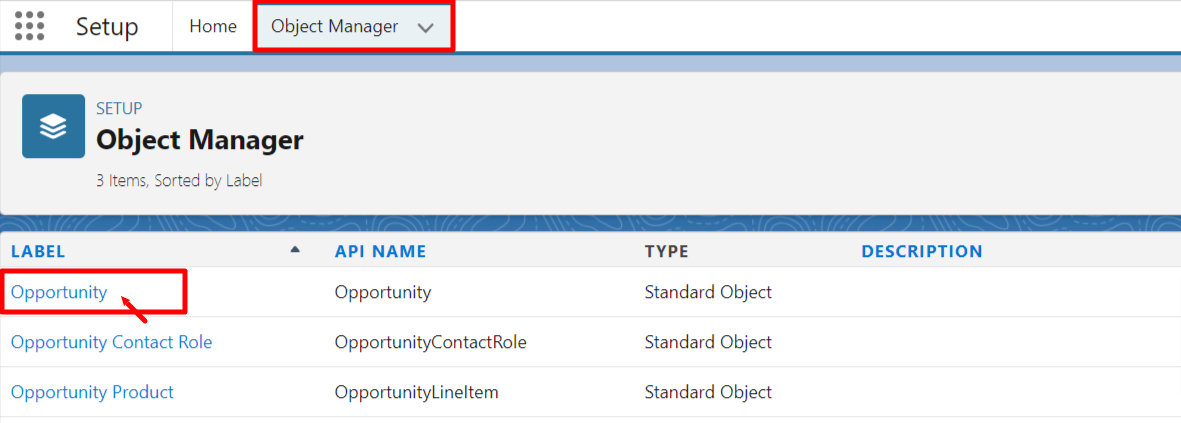This screenshot has width=1181, height=423.
Task: Sort by the API NAME column header
Action: (x=380, y=251)
